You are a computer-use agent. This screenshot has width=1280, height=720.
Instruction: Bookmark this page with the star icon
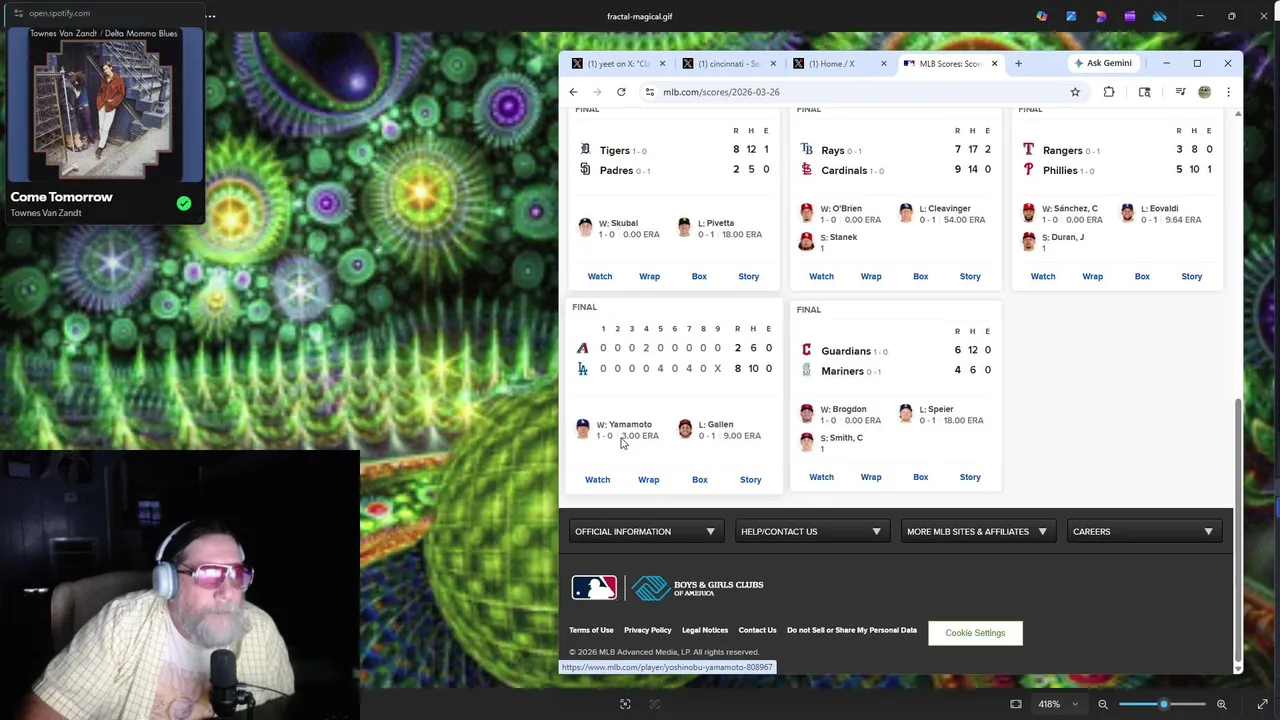[1075, 92]
